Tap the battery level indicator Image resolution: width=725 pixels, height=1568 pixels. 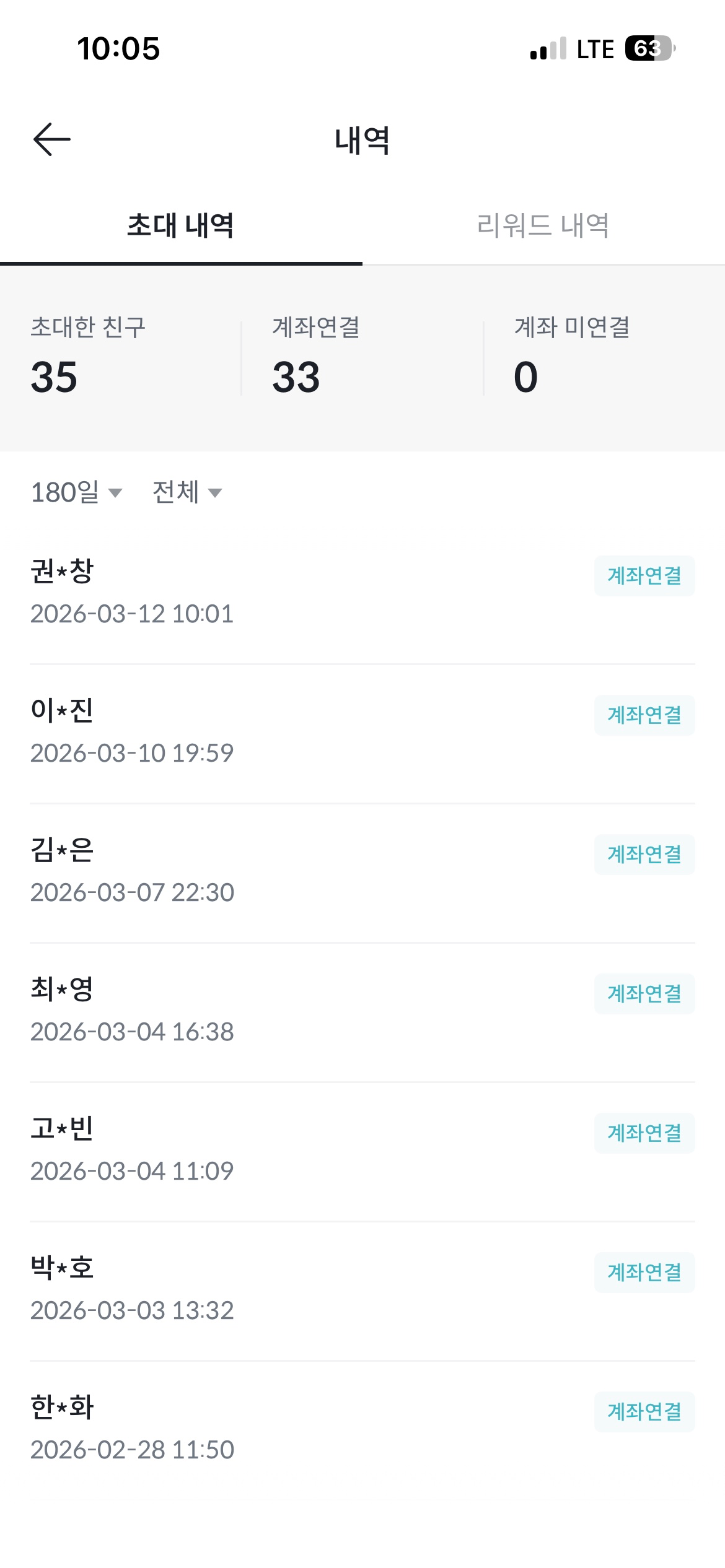[x=649, y=48]
